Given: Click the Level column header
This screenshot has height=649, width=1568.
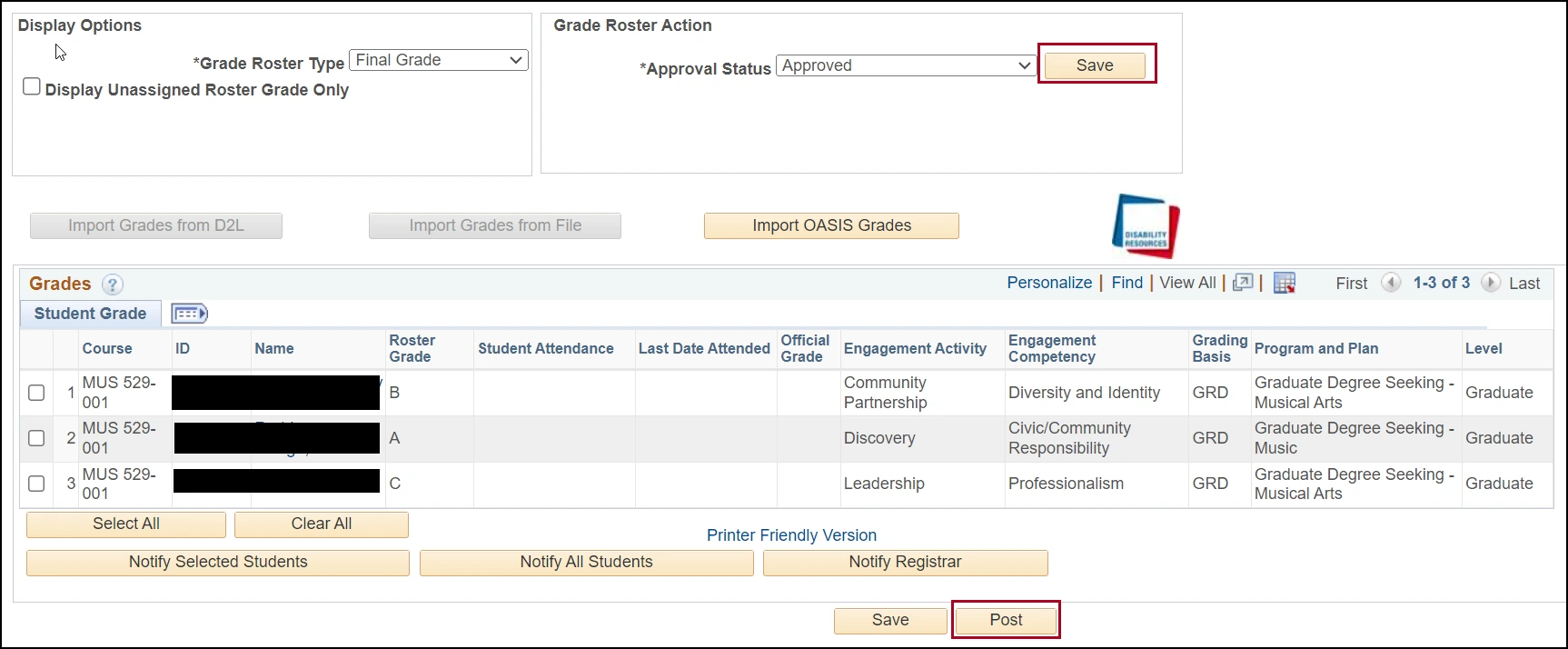Looking at the screenshot, I should [x=1484, y=349].
